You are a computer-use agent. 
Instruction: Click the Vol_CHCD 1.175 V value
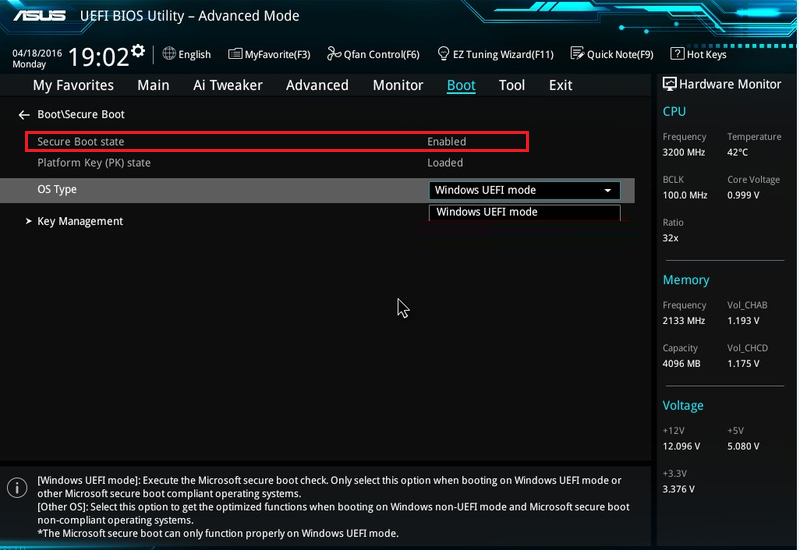click(743, 363)
